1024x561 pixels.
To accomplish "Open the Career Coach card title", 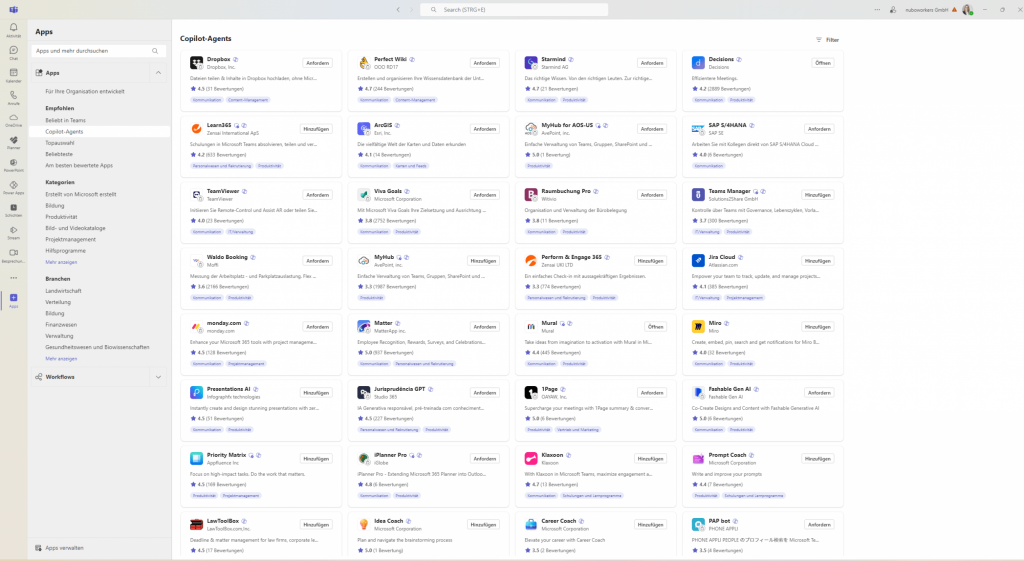I will pos(558,521).
